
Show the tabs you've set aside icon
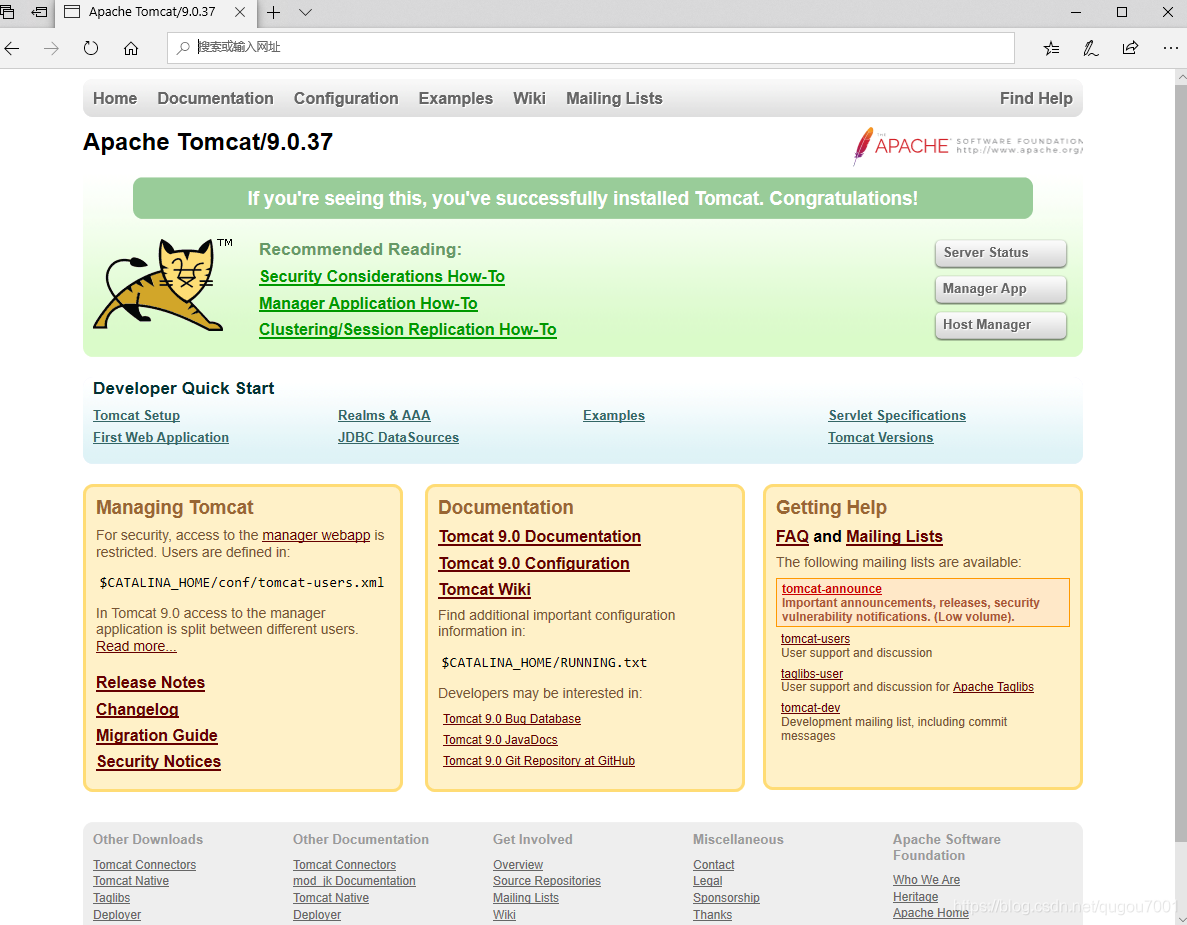(x=7, y=12)
